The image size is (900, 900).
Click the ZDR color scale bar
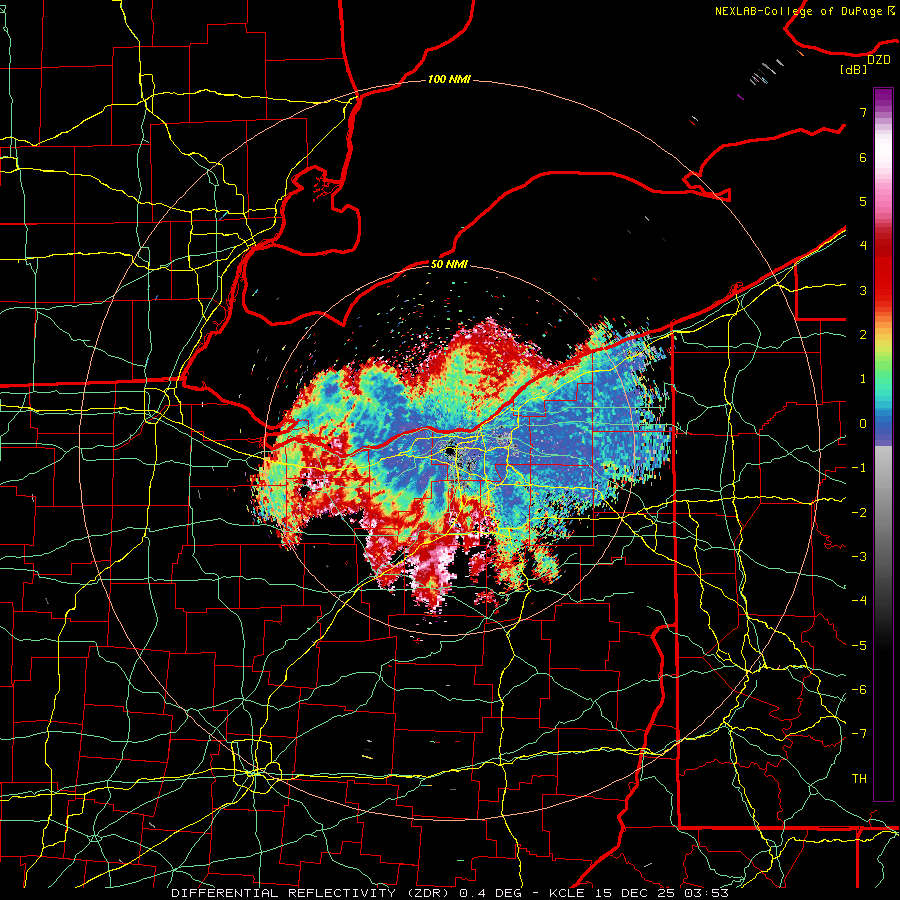pos(883,444)
